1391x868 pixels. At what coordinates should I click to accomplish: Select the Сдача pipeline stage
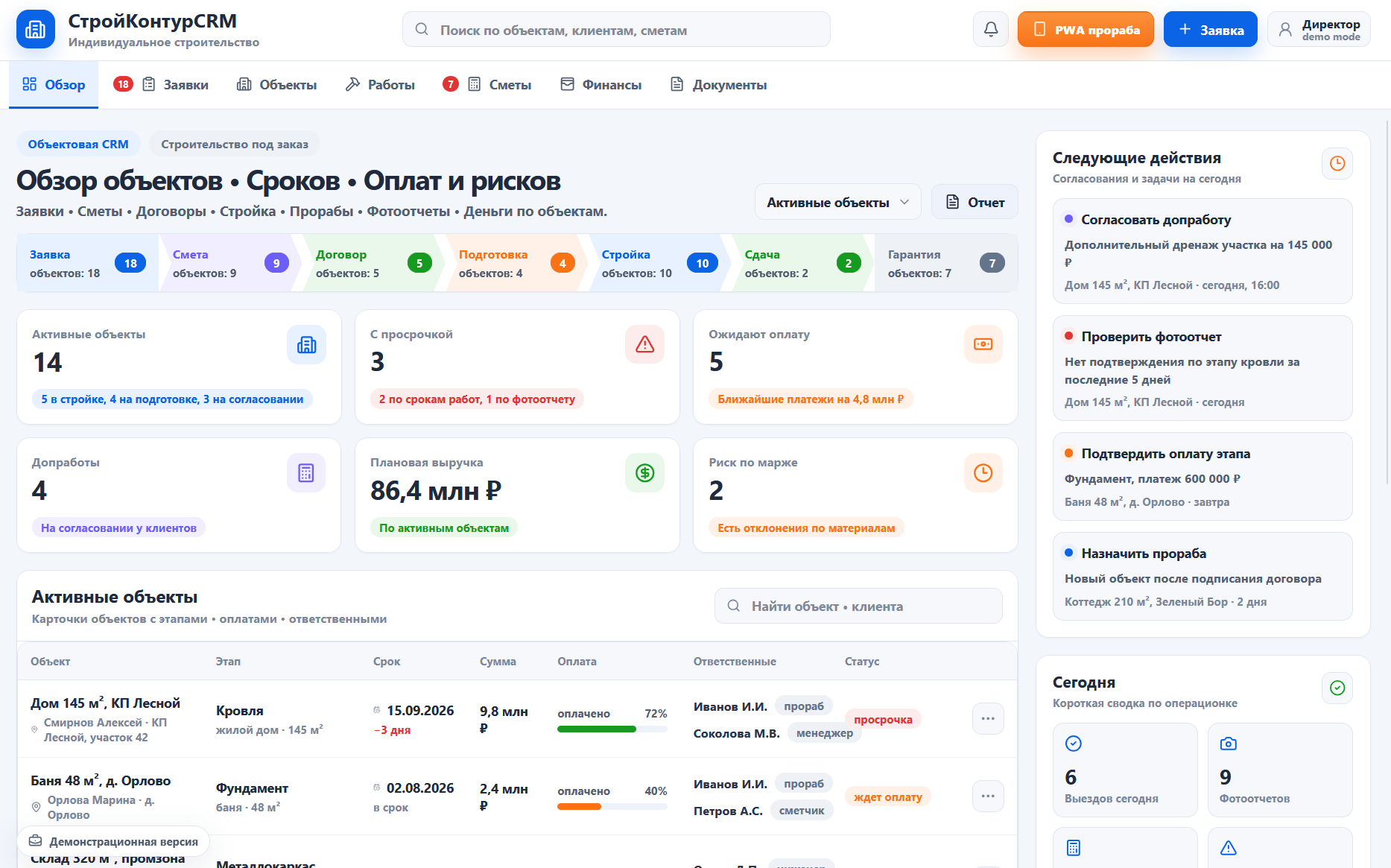click(803, 262)
